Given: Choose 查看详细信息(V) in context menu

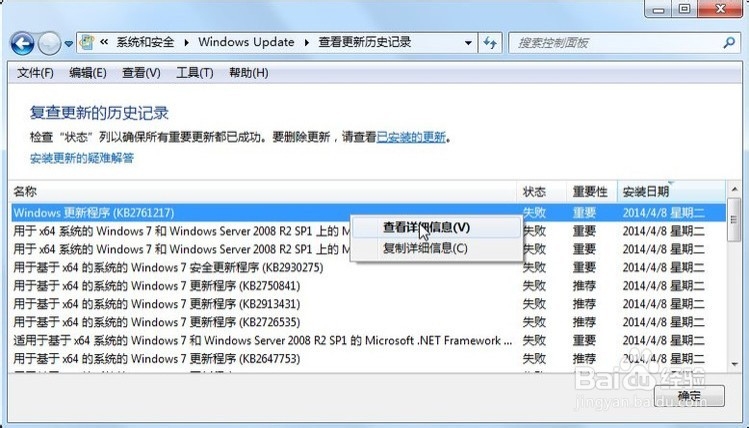Looking at the screenshot, I should point(436,227).
